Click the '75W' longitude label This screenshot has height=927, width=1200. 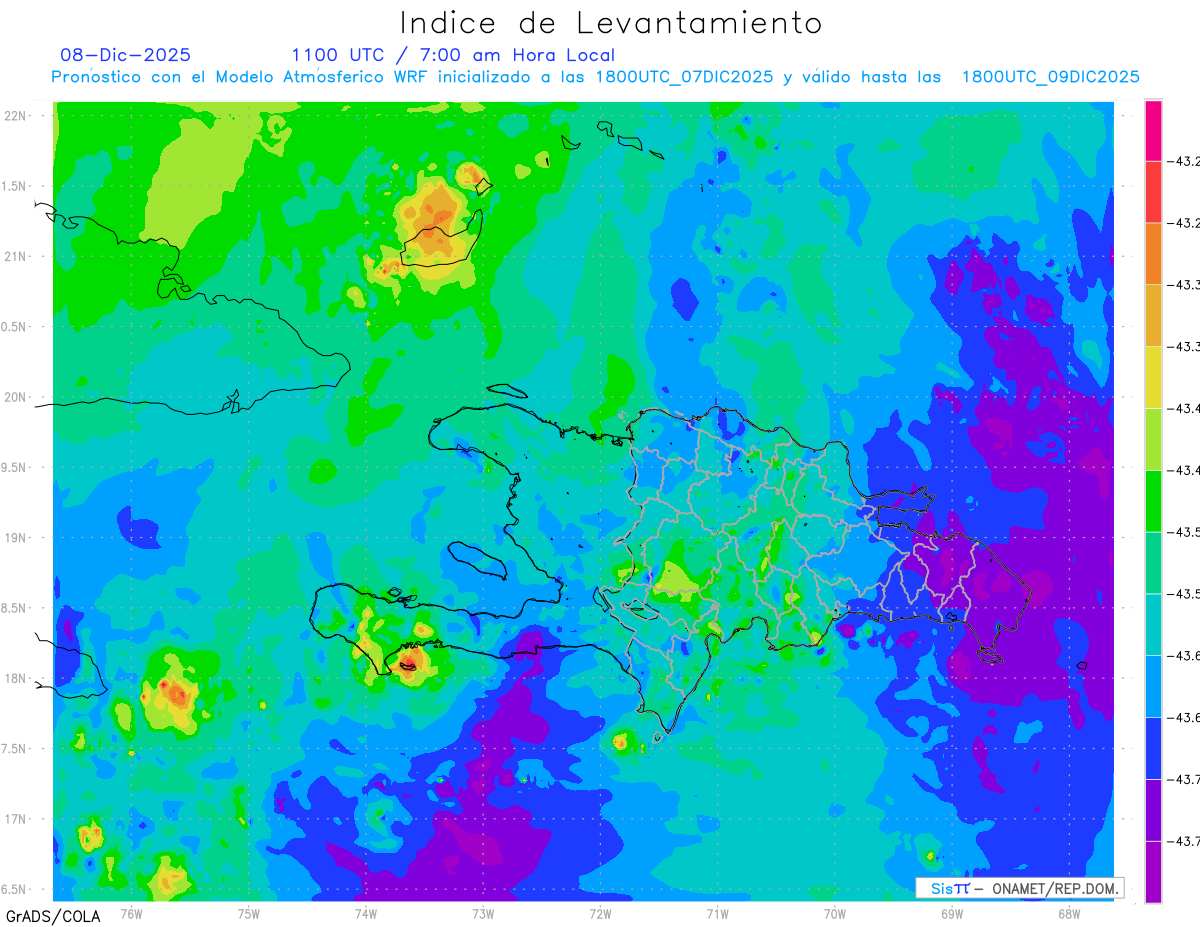tap(249, 913)
